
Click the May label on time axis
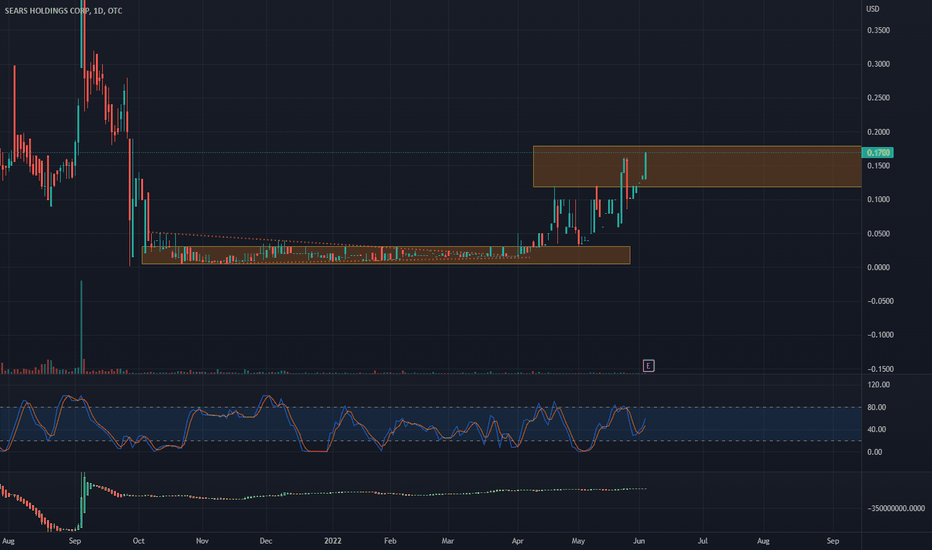coord(578,541)
